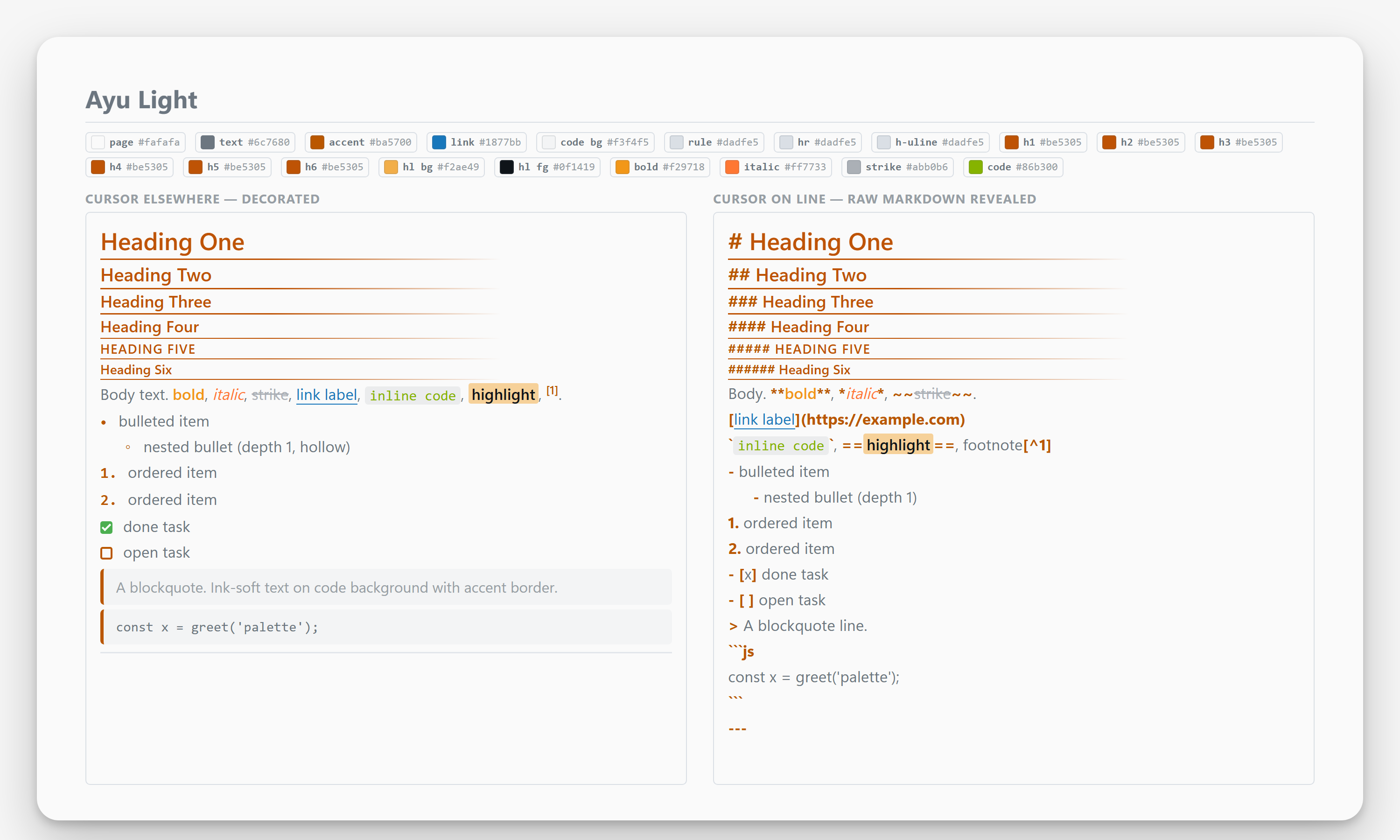Select the link #1877bb swatch chip
This screenshot has height=840, width=1400.
[476, 142]
